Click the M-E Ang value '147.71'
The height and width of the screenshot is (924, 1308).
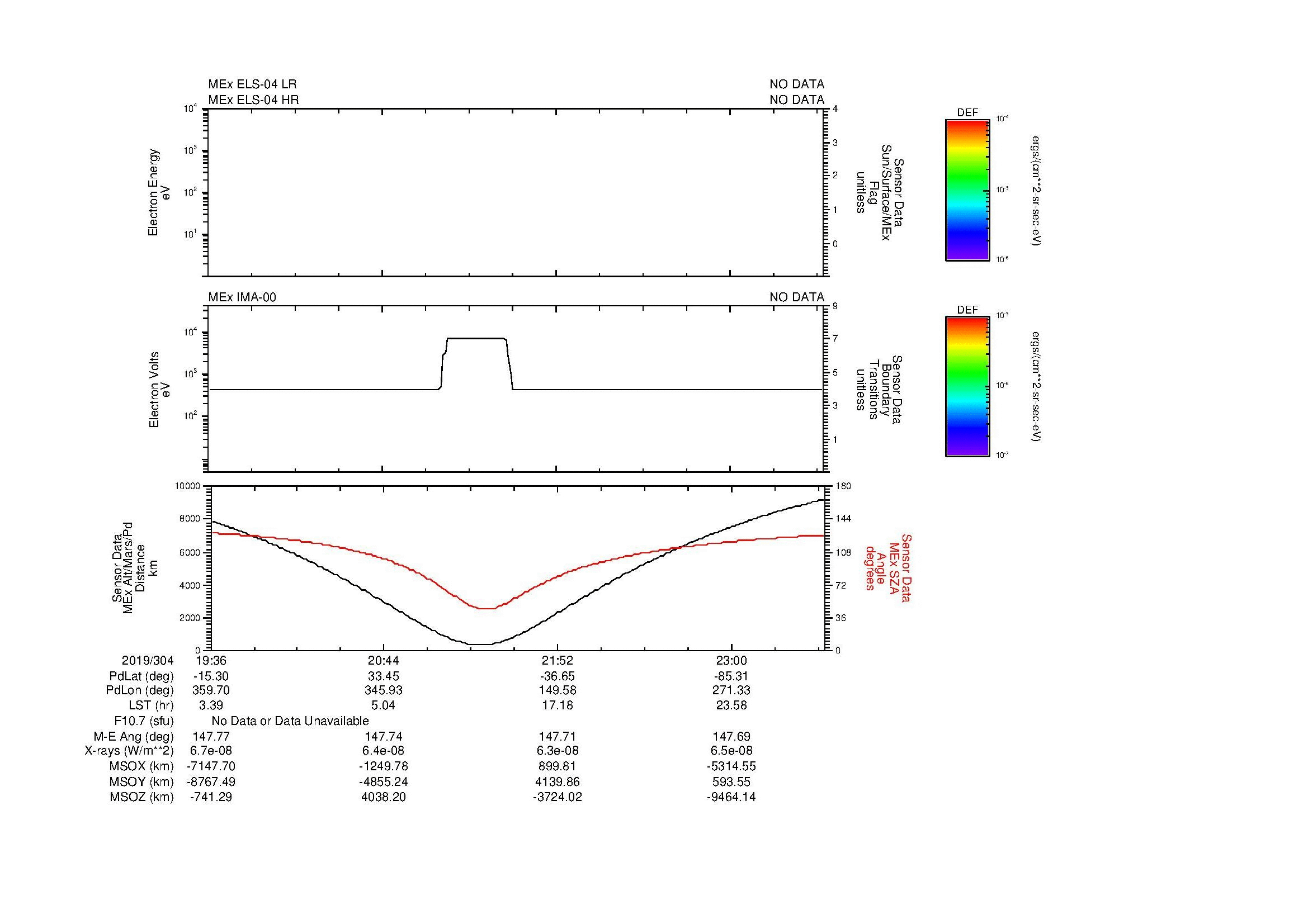tap(557, 736)
